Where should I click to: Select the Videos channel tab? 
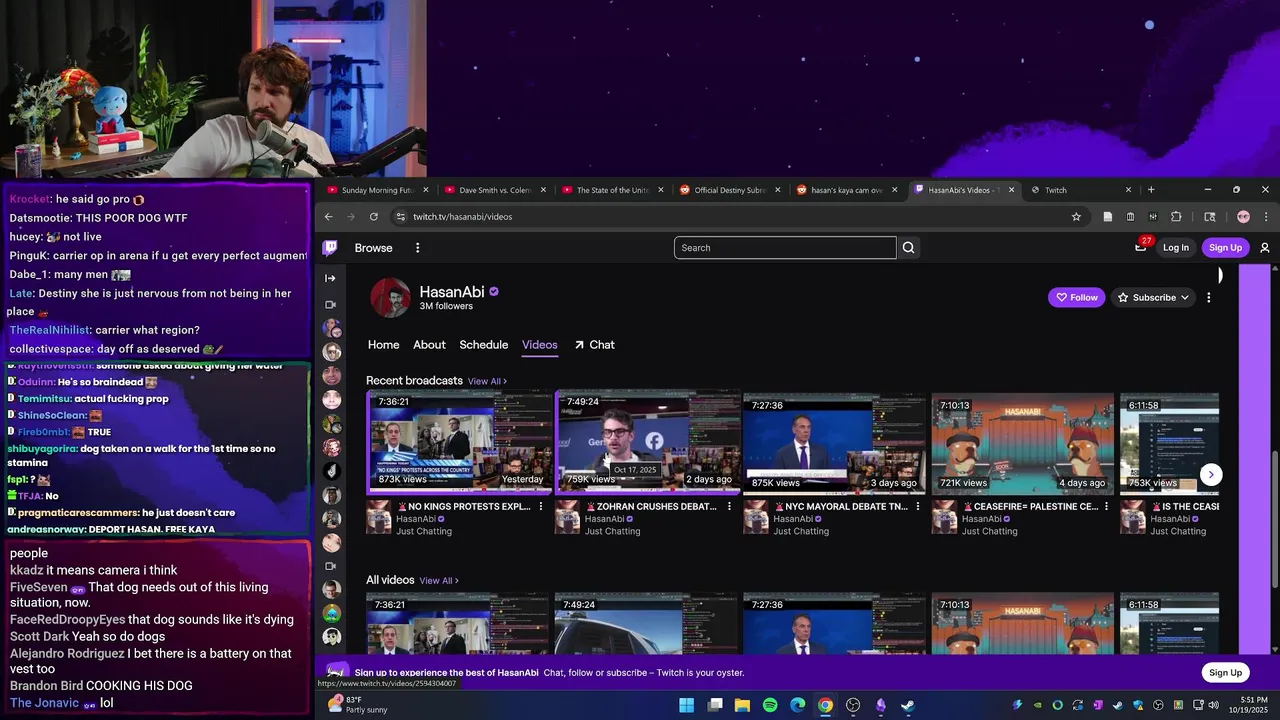point(539,345)
